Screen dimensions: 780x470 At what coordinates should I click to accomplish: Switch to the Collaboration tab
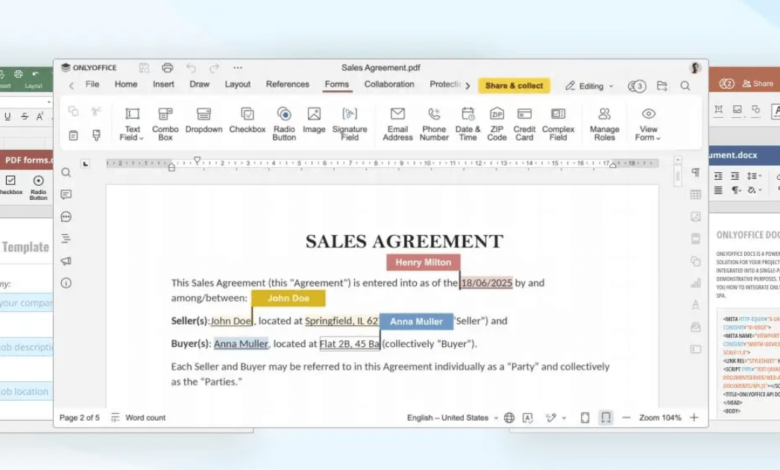coord(389,85)
